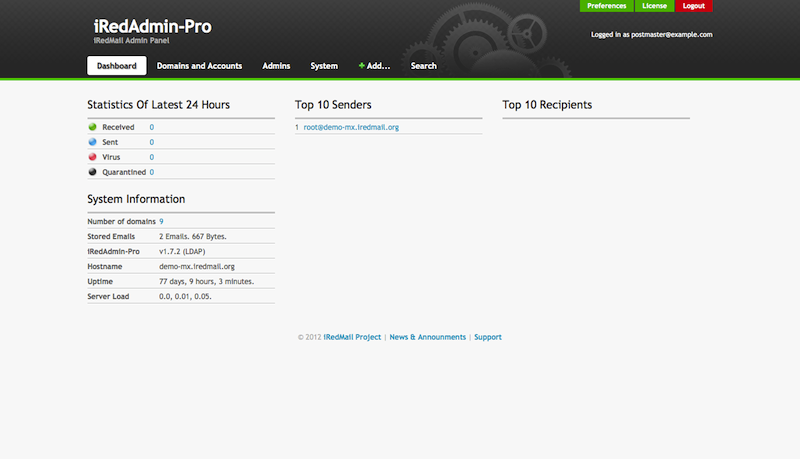Screen dimensions: 800x459
Task: Open sender root@demo-mx.iredmail.org
Action: coord(351,127)
